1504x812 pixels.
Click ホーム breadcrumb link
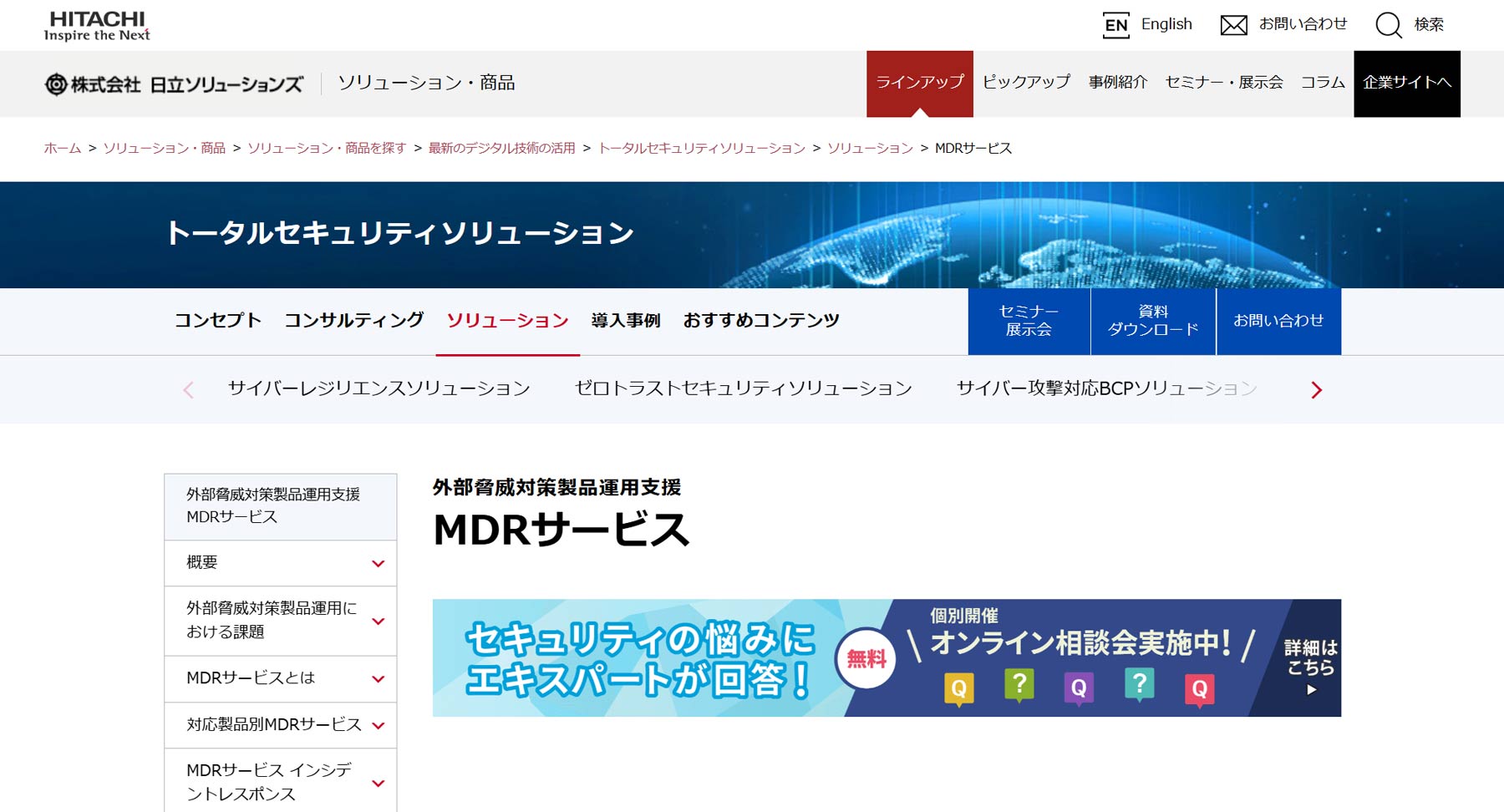(63, 148)
